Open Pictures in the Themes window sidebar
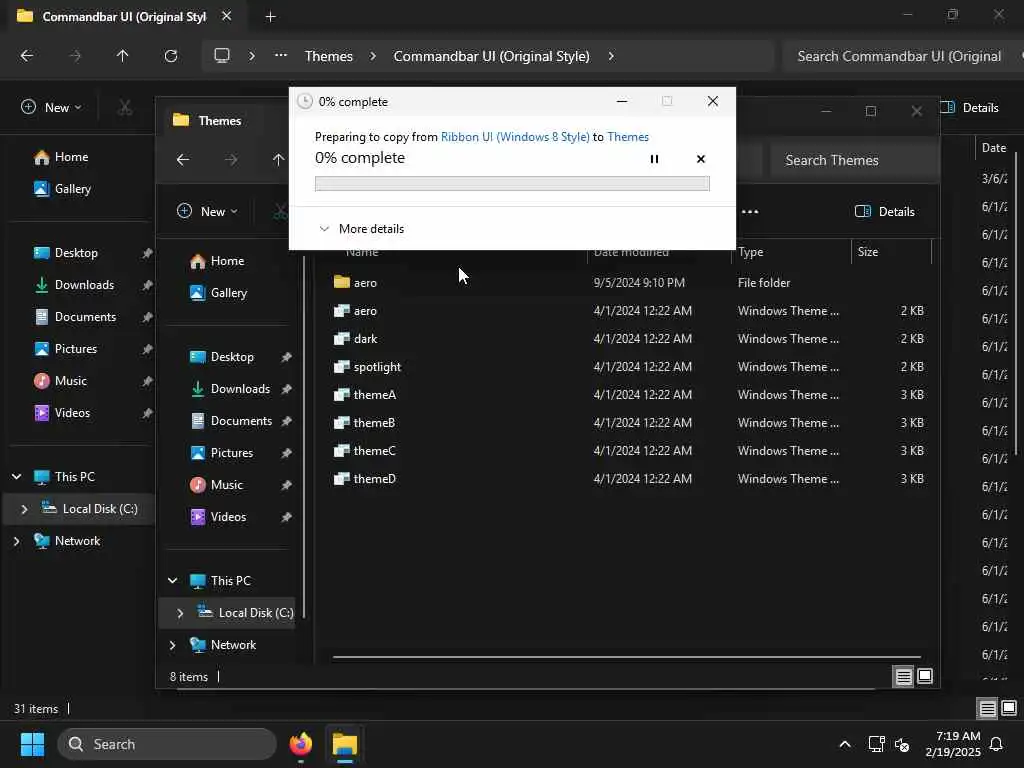 [x=230, y=453]
